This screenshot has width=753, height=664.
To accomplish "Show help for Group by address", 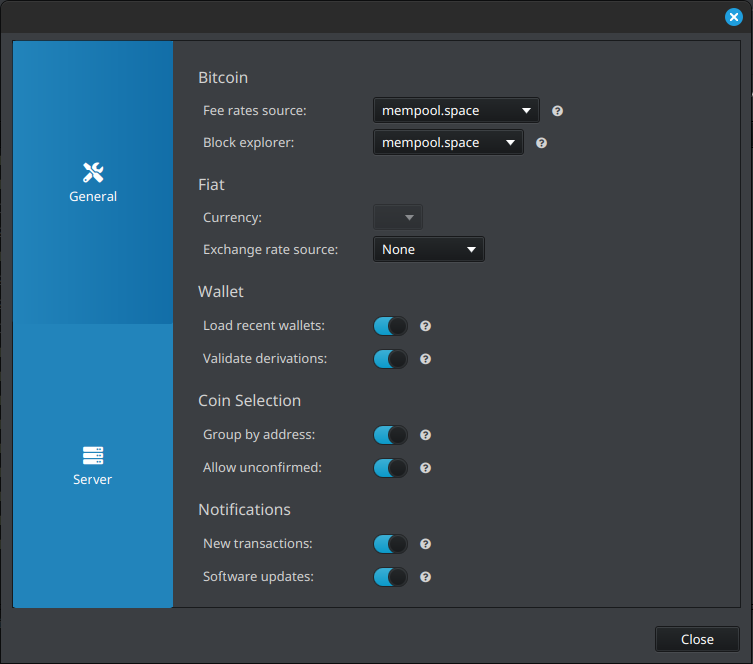I will tap(425, 435).
